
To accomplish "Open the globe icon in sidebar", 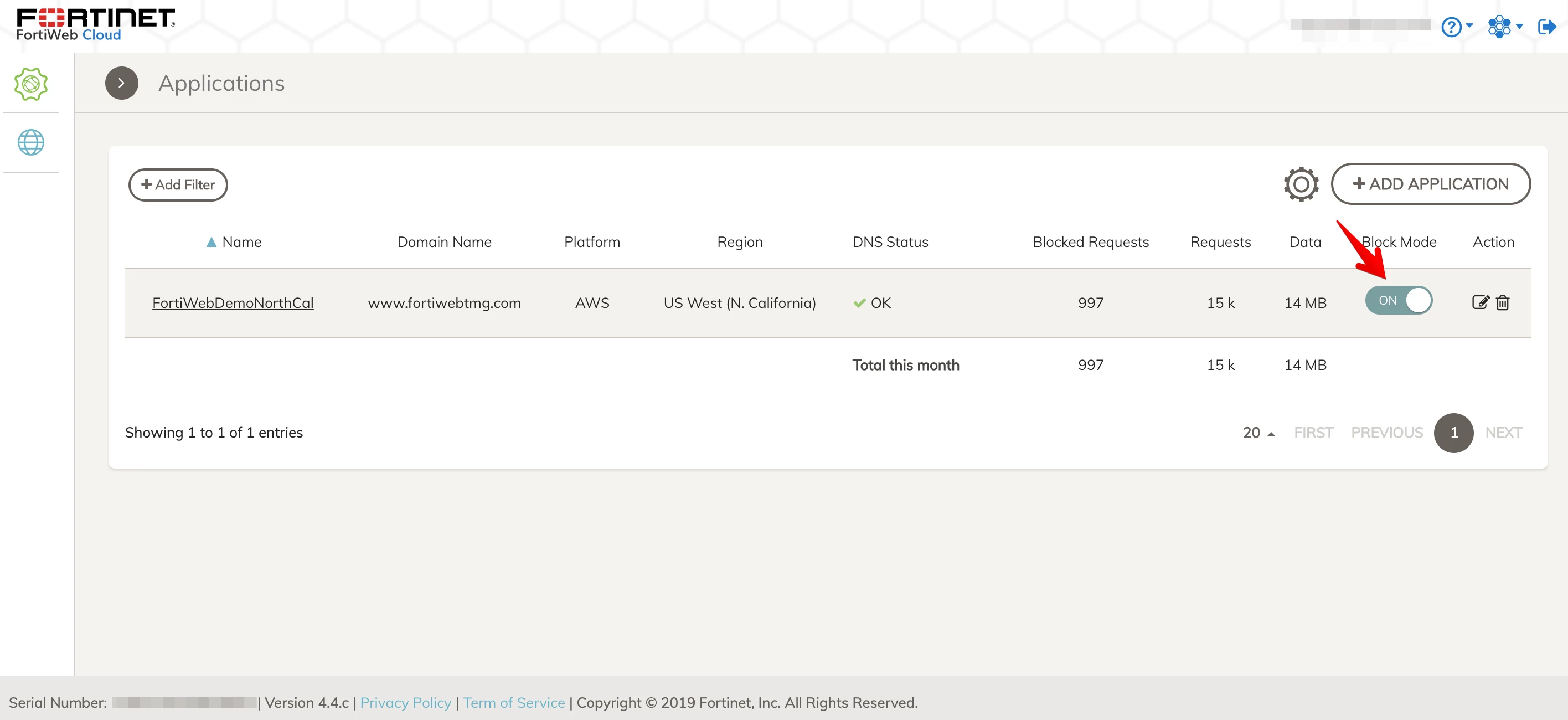I will pos(31,142).
